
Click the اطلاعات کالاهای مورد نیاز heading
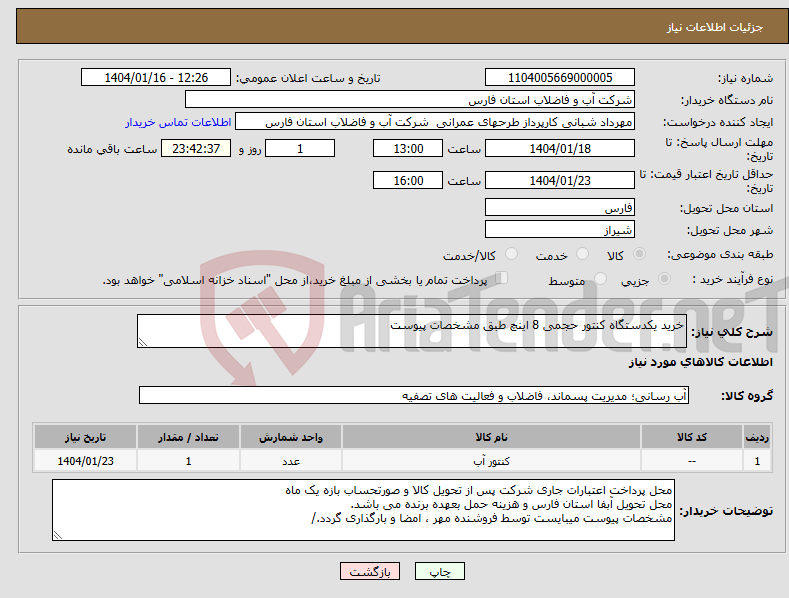tap(700, 362)
